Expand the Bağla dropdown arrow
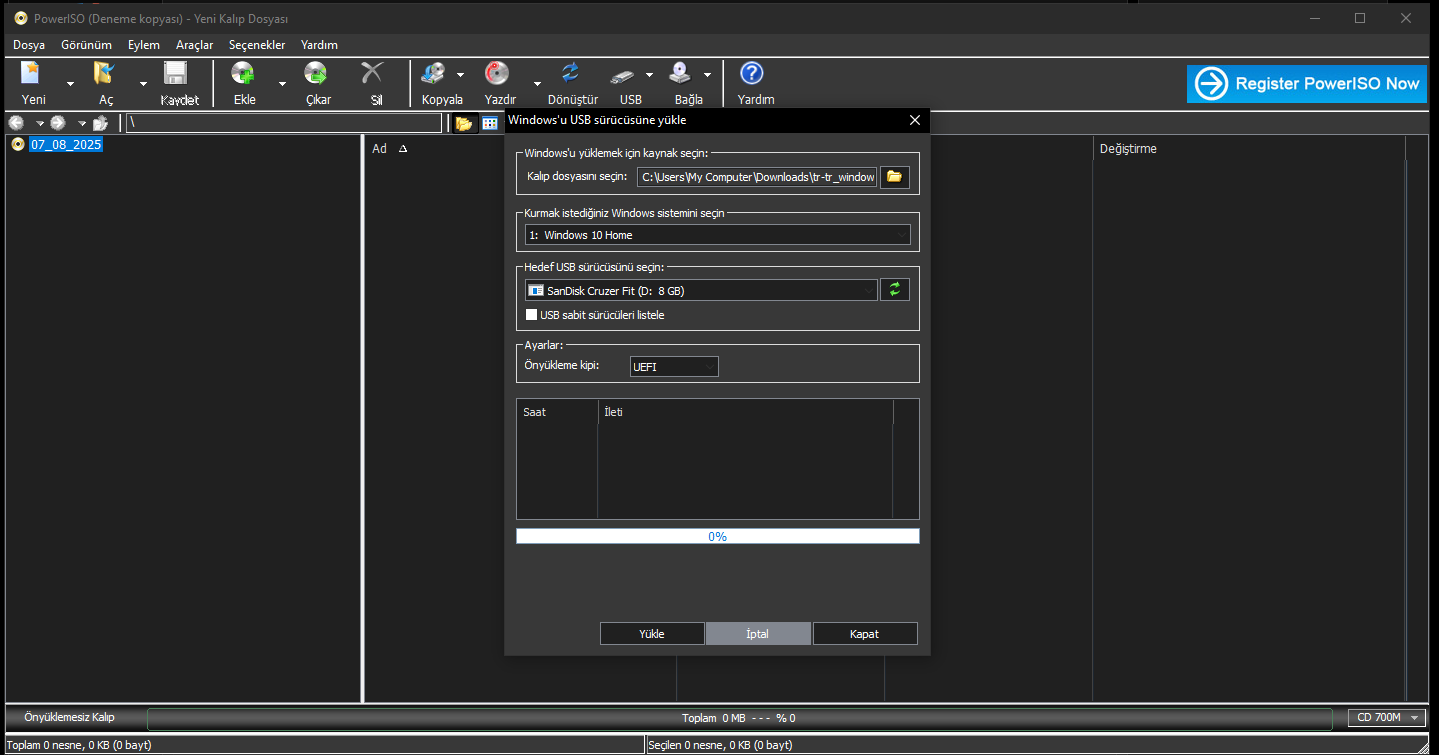Viewport: 1439px width, 755px height. tap(707, 74)
